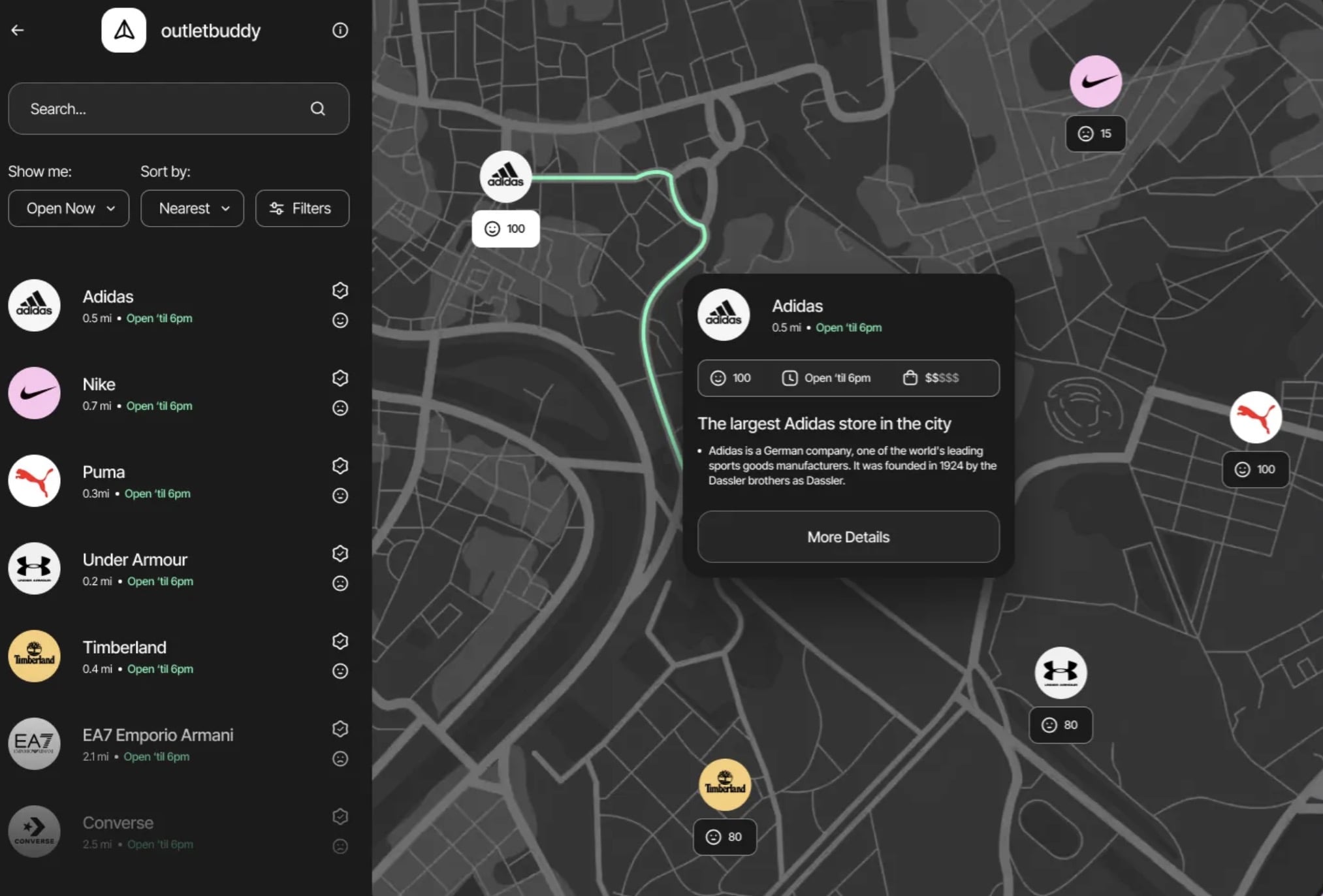Click the Timberland map pin
Screen dimensions: 1323x896
[x=725, y=784]
